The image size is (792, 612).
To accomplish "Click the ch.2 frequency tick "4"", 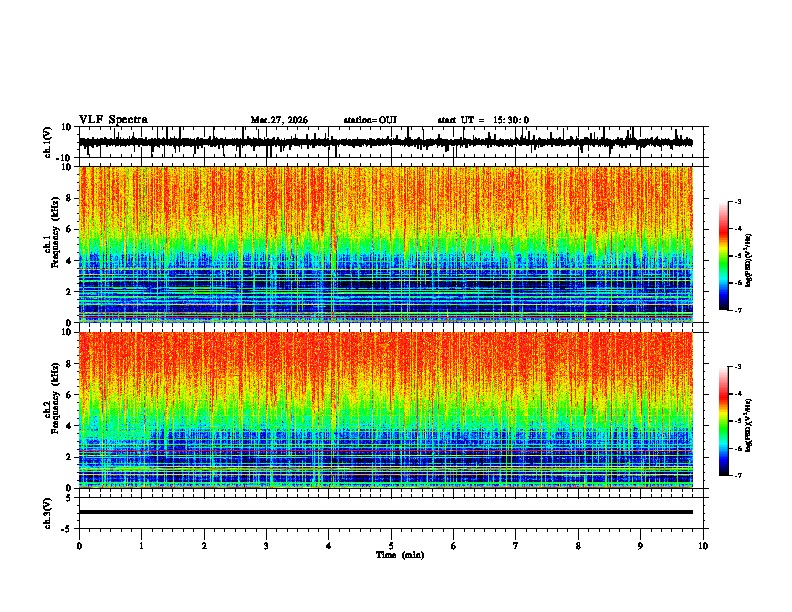I will coord(69,426).
